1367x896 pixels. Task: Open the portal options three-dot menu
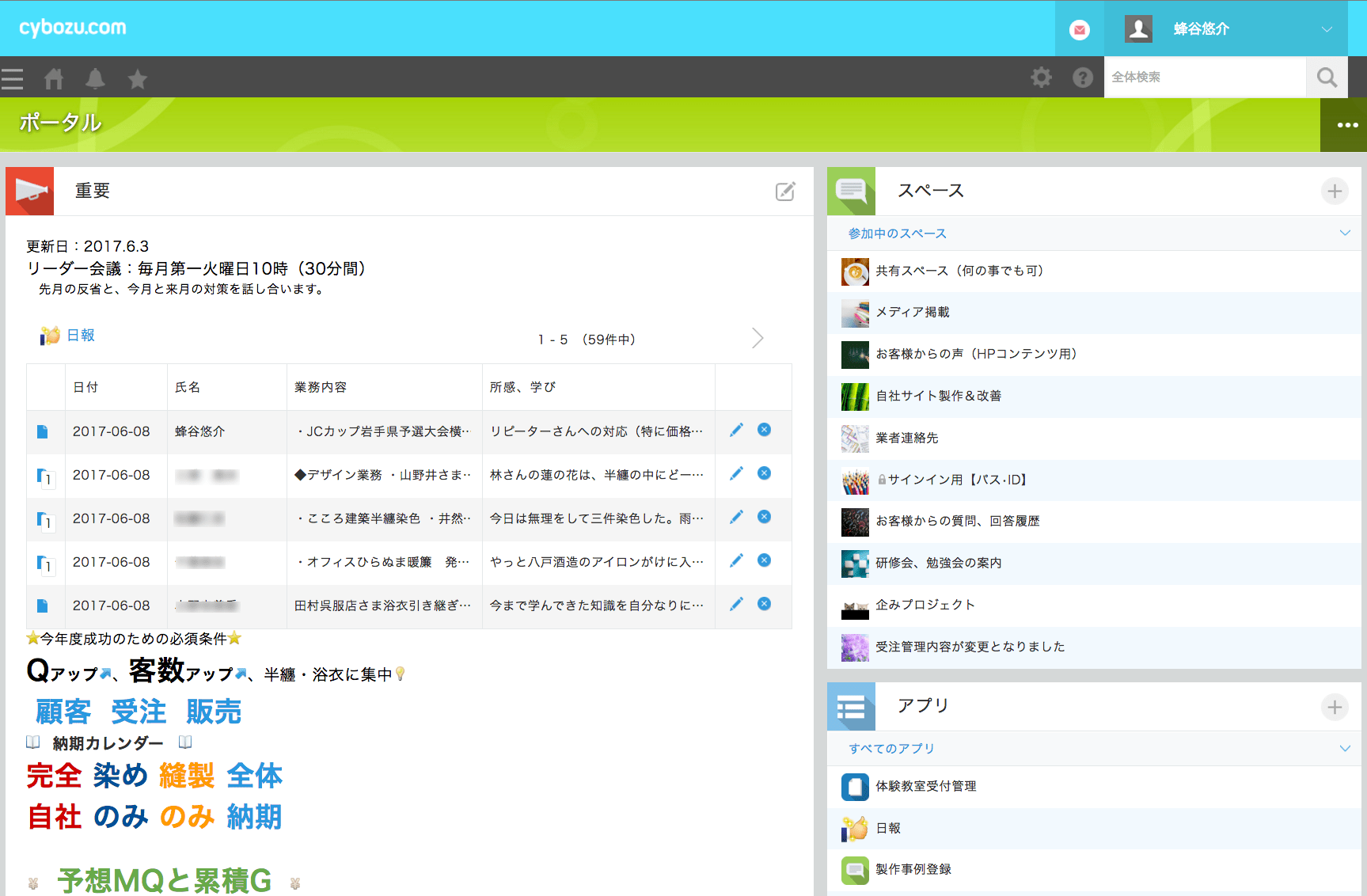tap(1346, 125)
